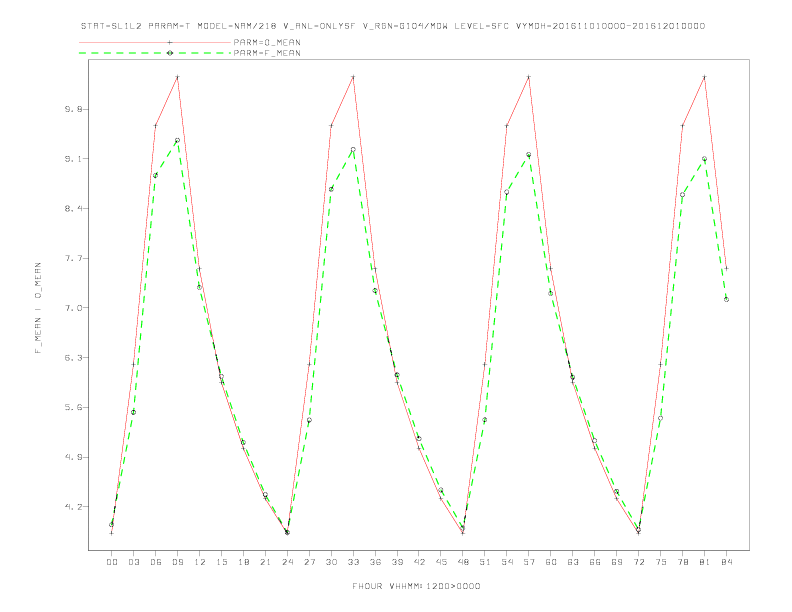This screenshot has height=612, width=792.
Task: Select red O_MEAN peak marker at hour 81
Action: tap(705, 77)
